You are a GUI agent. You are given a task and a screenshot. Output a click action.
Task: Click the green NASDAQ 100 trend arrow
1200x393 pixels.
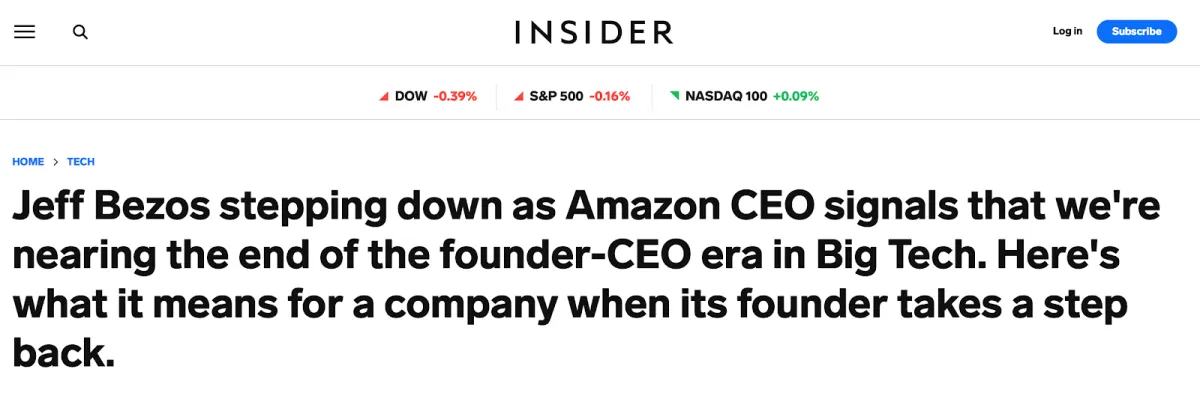point(674,96)
